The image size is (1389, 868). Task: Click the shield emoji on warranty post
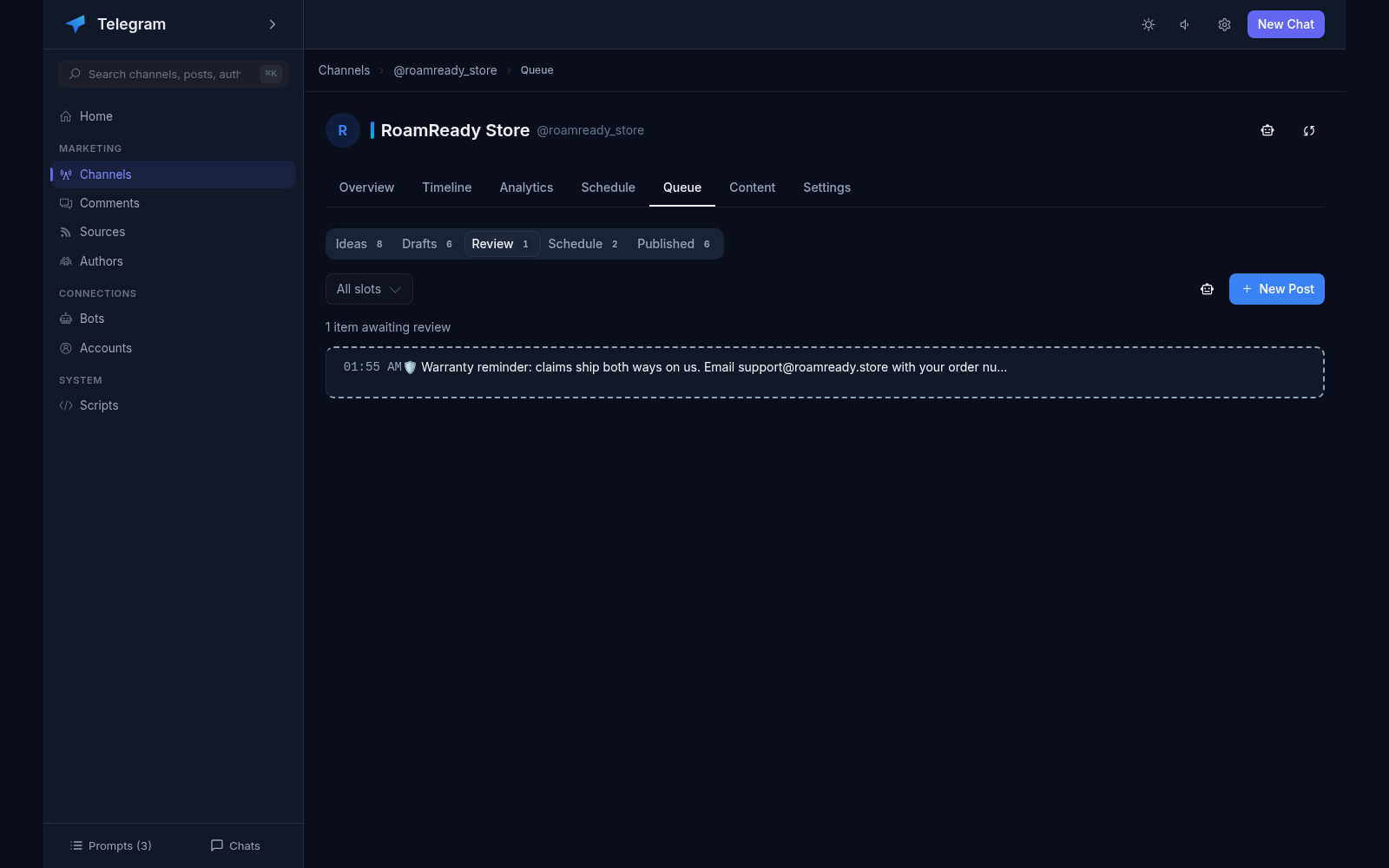coord(411,367)
